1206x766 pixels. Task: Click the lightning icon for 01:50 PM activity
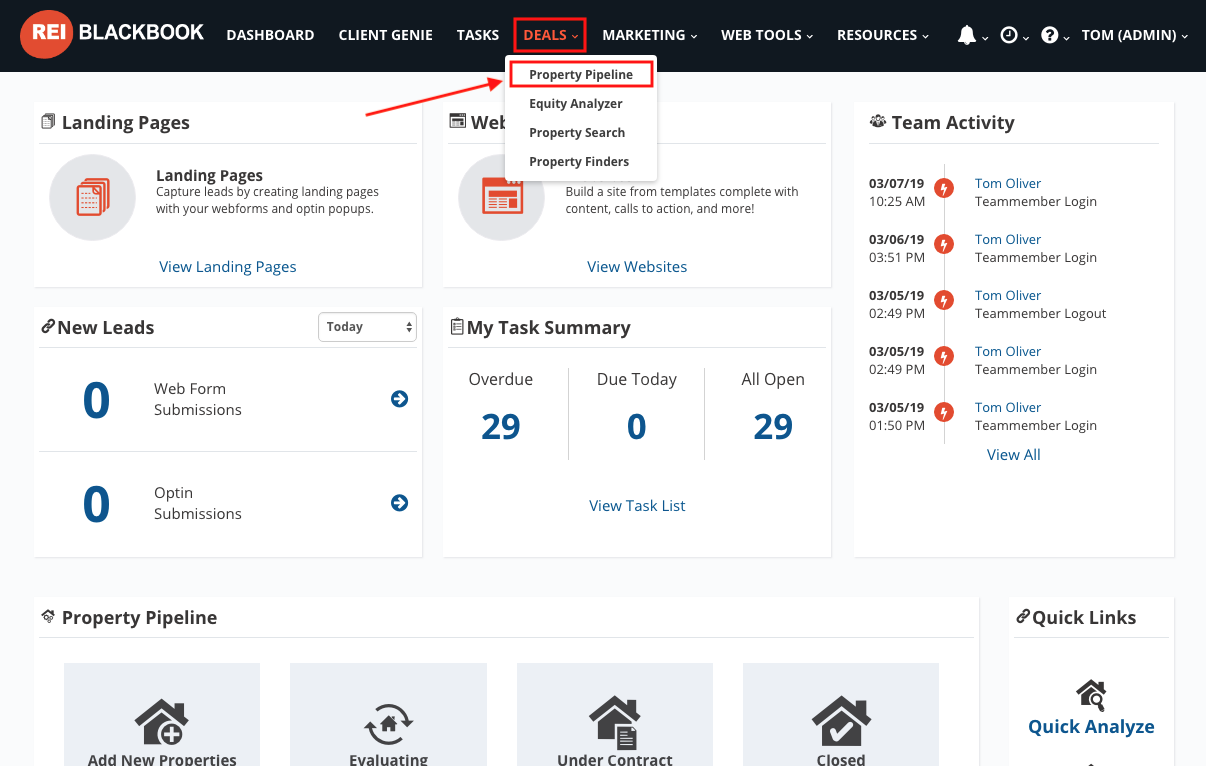pyautogui.click(x=943, y=412)
